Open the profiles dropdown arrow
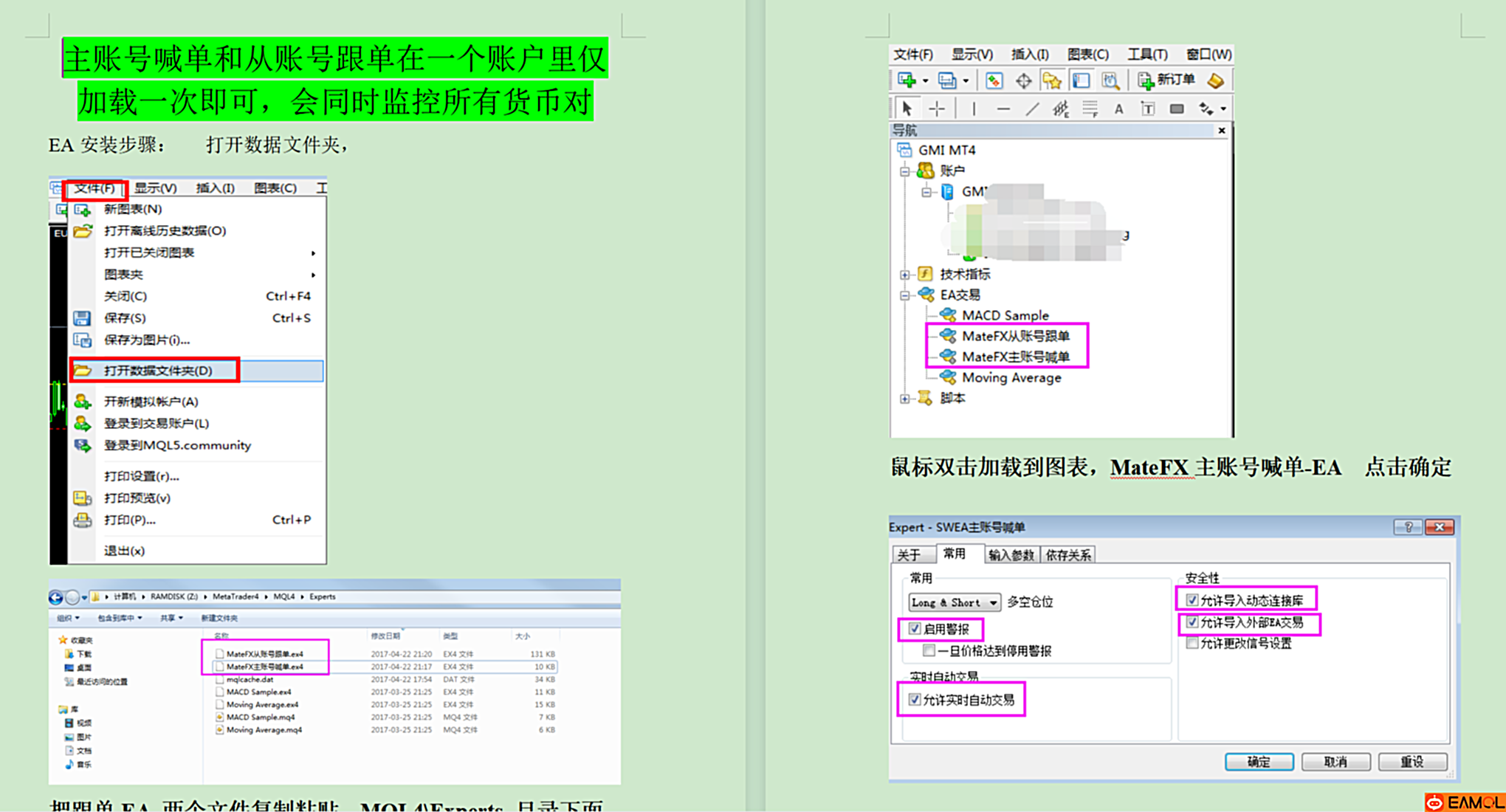 [x=966, y=81]
